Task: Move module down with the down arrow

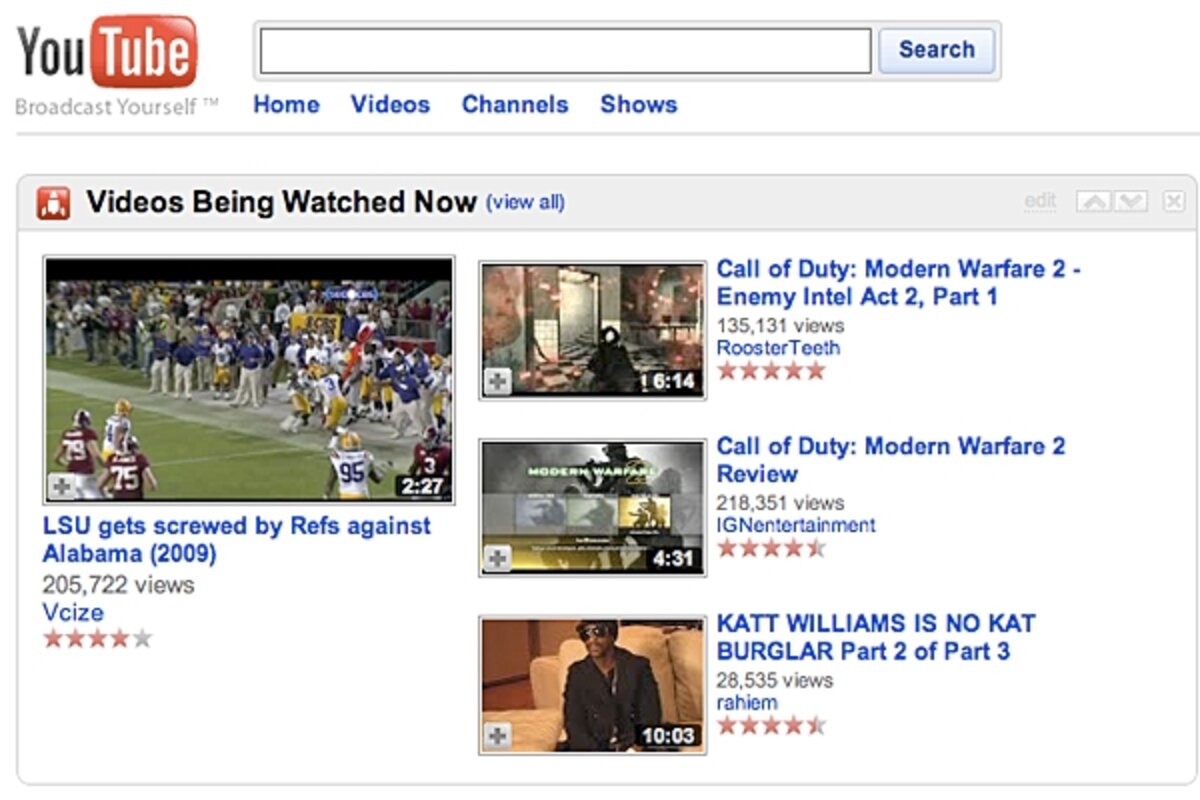Action: click(1131, 202)
